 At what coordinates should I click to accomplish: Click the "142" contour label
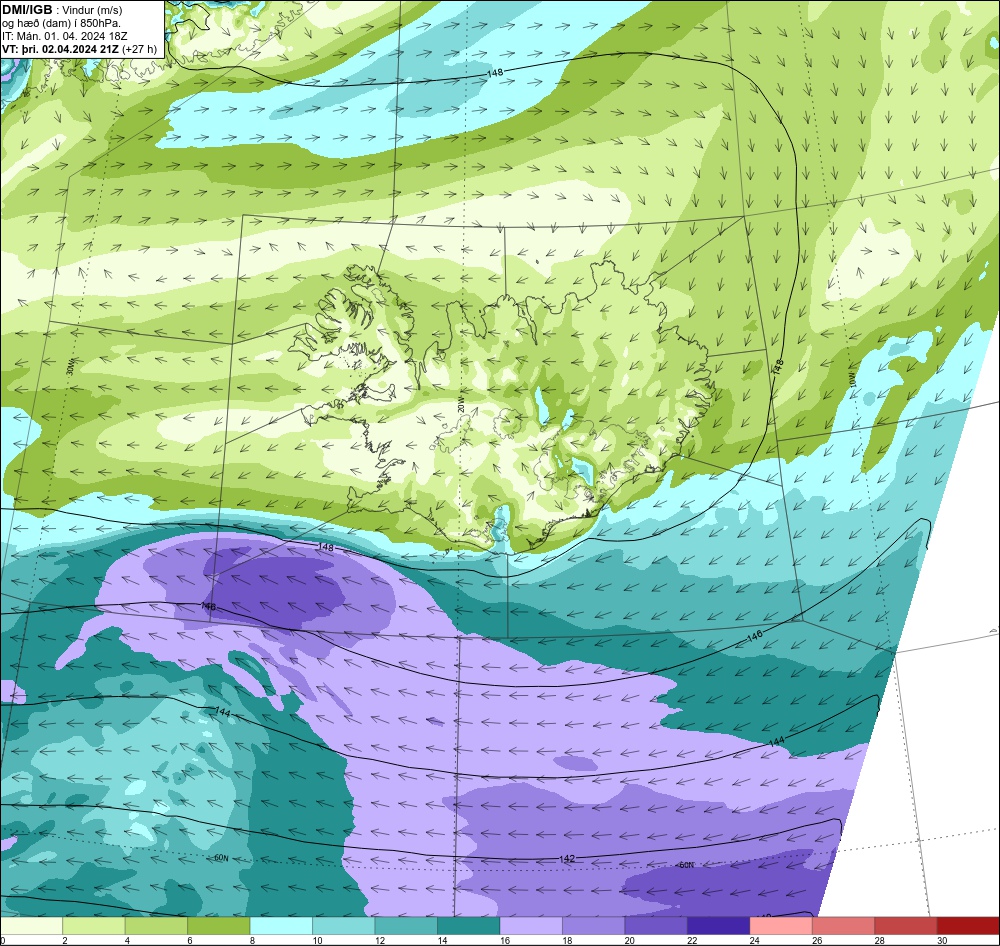click(567, 859)
